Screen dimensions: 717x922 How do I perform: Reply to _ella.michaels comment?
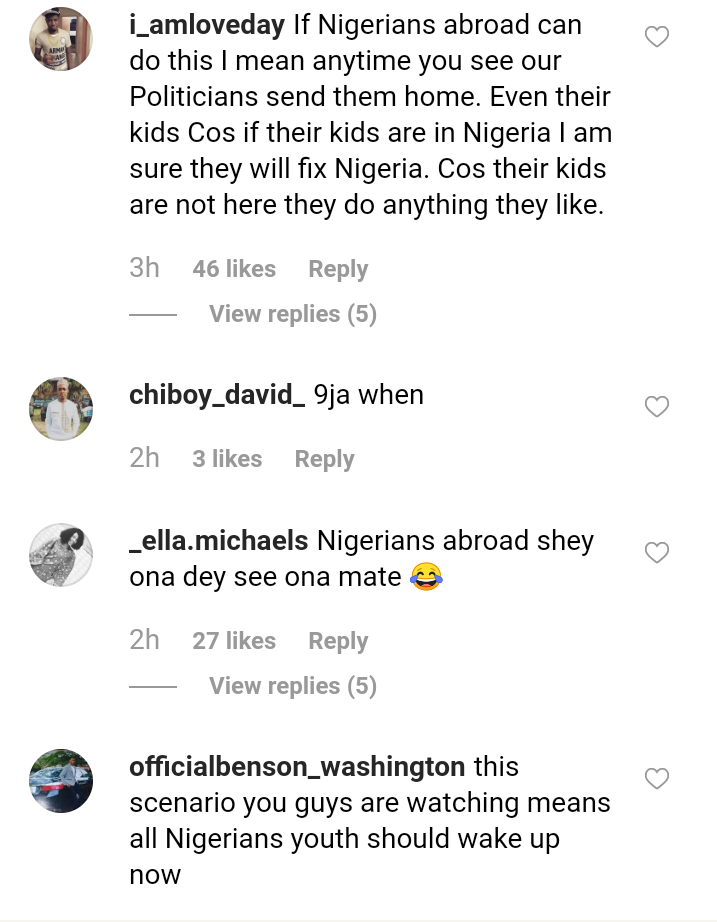pos(338,641)
